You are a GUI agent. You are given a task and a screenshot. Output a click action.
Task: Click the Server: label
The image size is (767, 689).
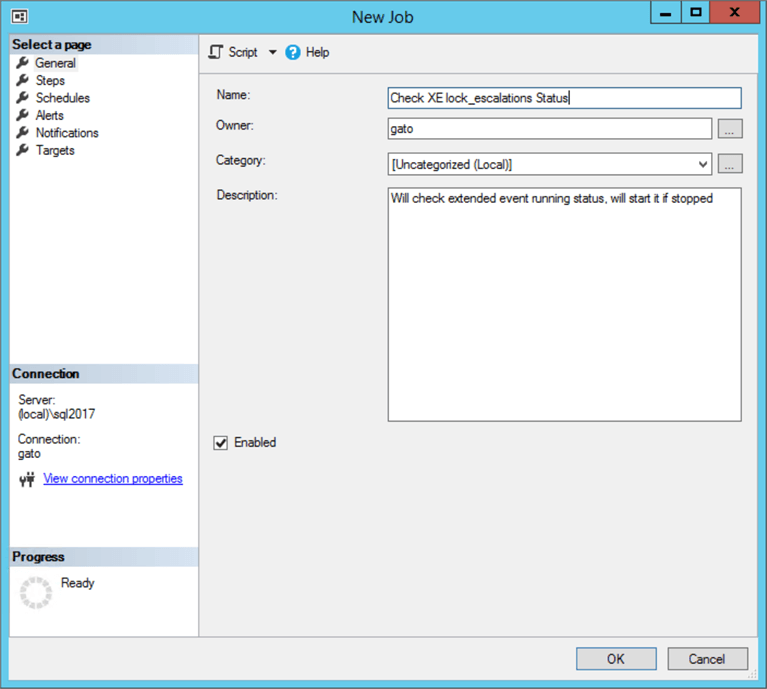(37, 400)
